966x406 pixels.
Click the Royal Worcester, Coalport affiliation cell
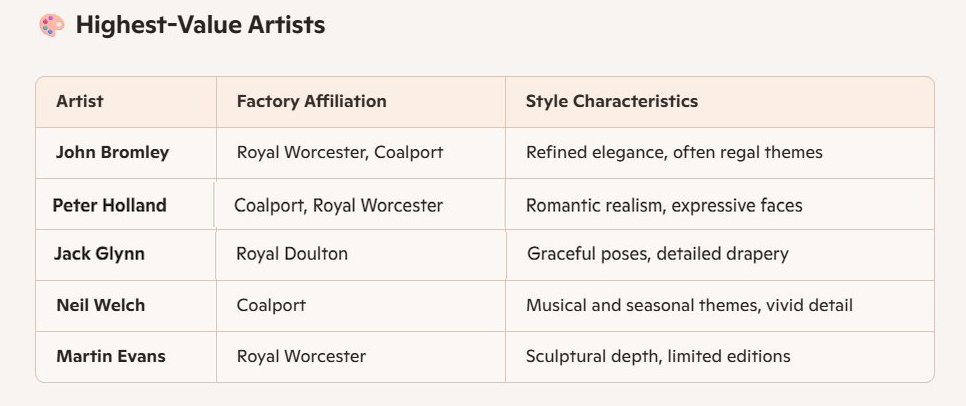pyautogui.click(x=340, y=153)
